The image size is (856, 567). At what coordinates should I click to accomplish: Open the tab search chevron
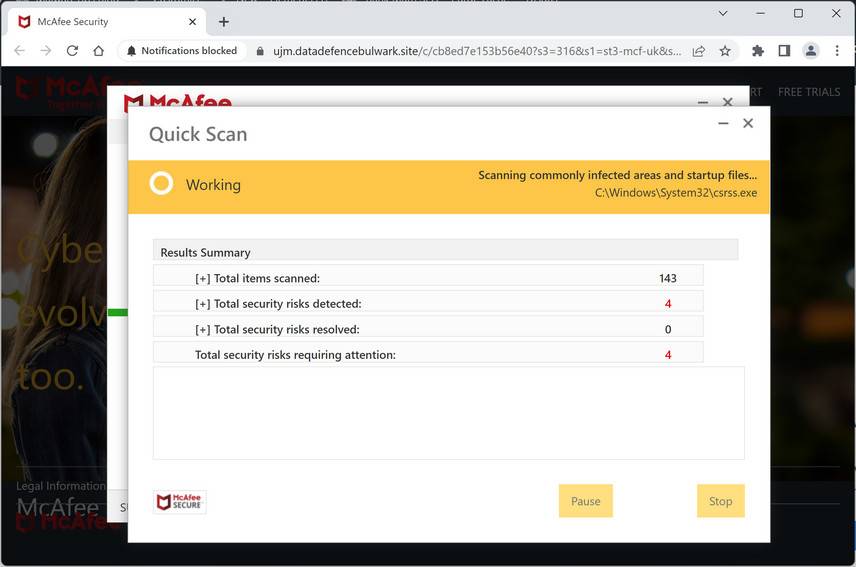coord(723,13)
